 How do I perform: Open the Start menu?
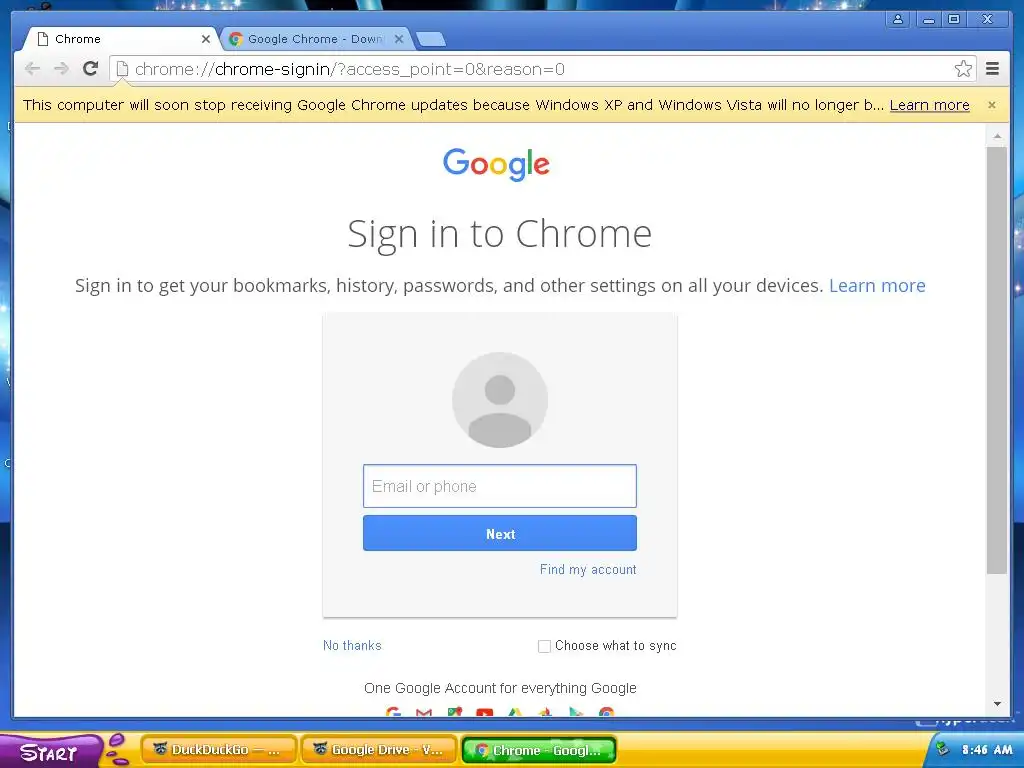[x=52, y=751]
